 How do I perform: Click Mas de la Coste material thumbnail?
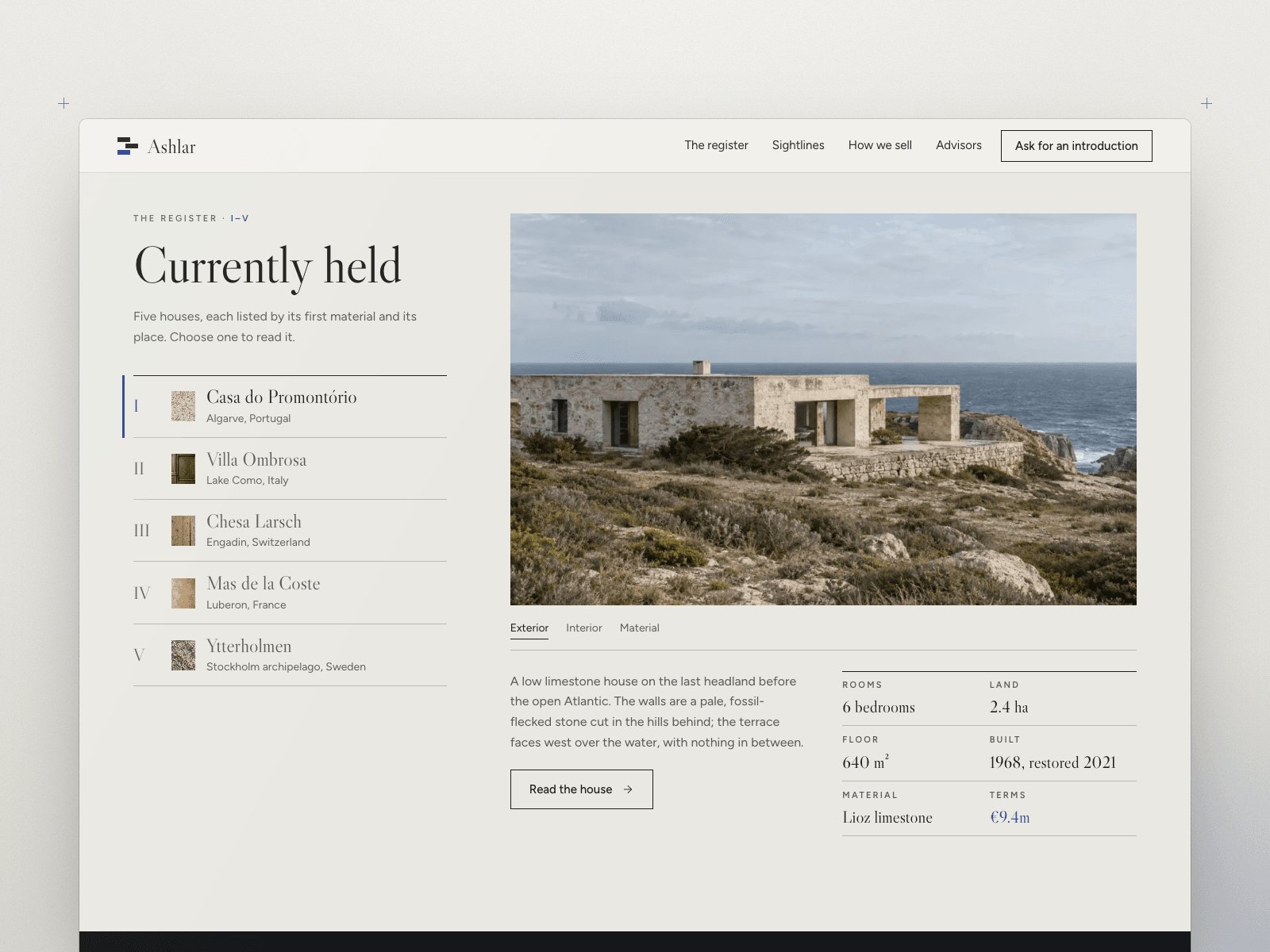click(x=183, y=593)
